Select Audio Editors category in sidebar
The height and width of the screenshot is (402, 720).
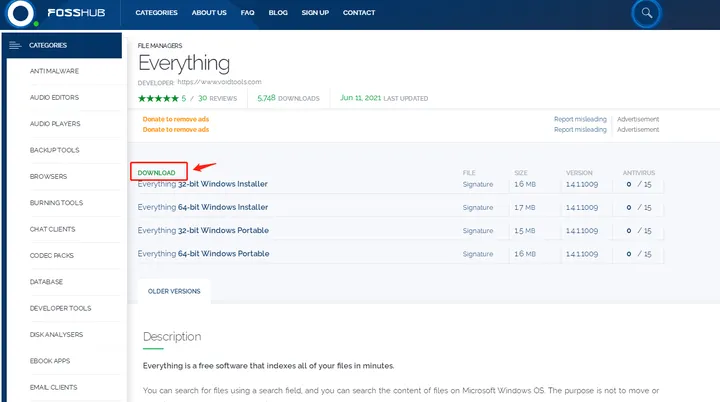54,97
